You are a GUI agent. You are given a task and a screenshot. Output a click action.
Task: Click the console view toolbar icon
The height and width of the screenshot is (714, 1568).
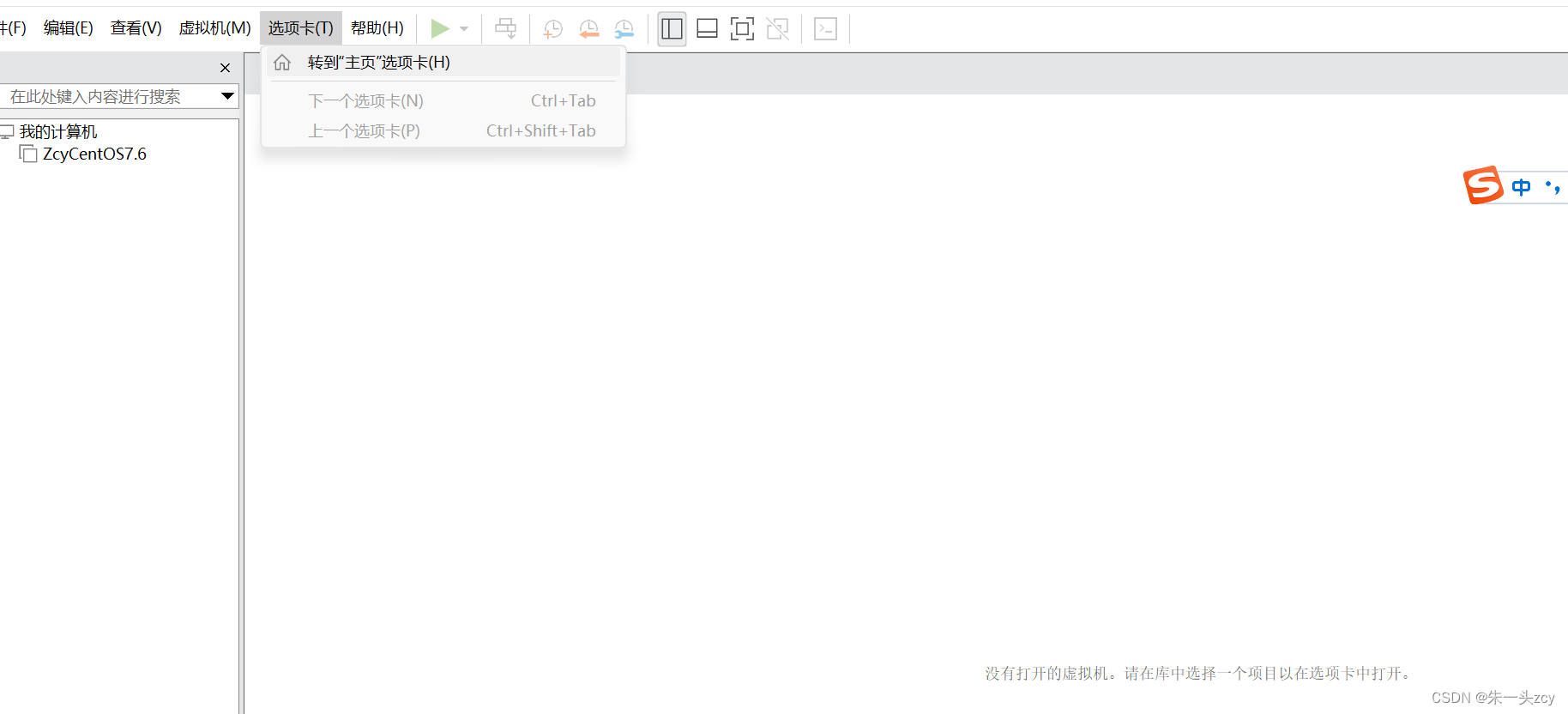pyautogui.click(x=825, y=28)
